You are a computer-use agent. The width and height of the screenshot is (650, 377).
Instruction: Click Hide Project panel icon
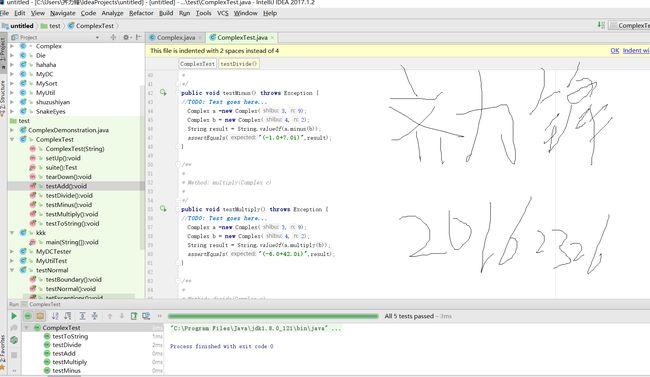[138, 37]
